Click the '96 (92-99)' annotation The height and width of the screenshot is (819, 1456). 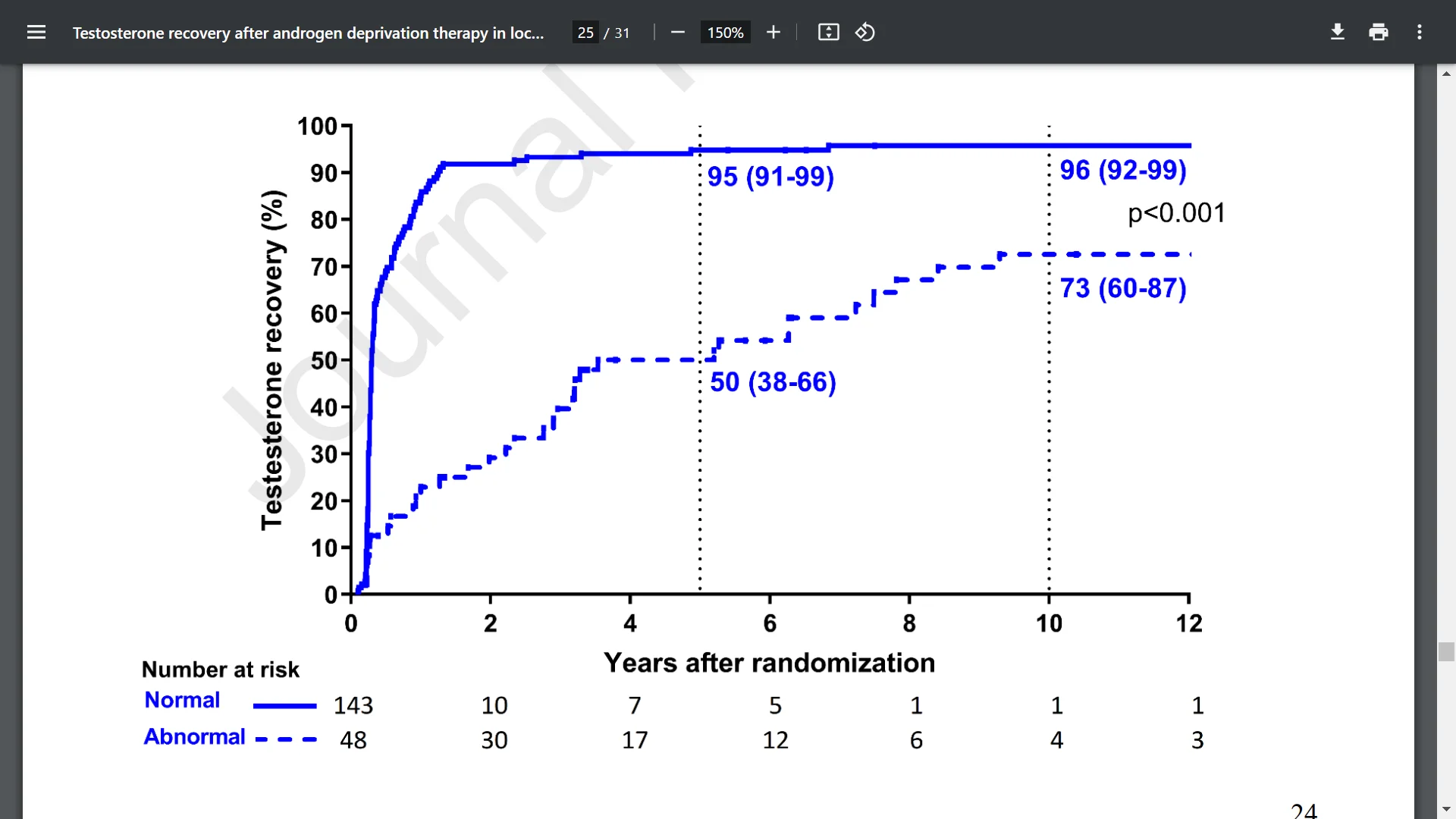1123,170
